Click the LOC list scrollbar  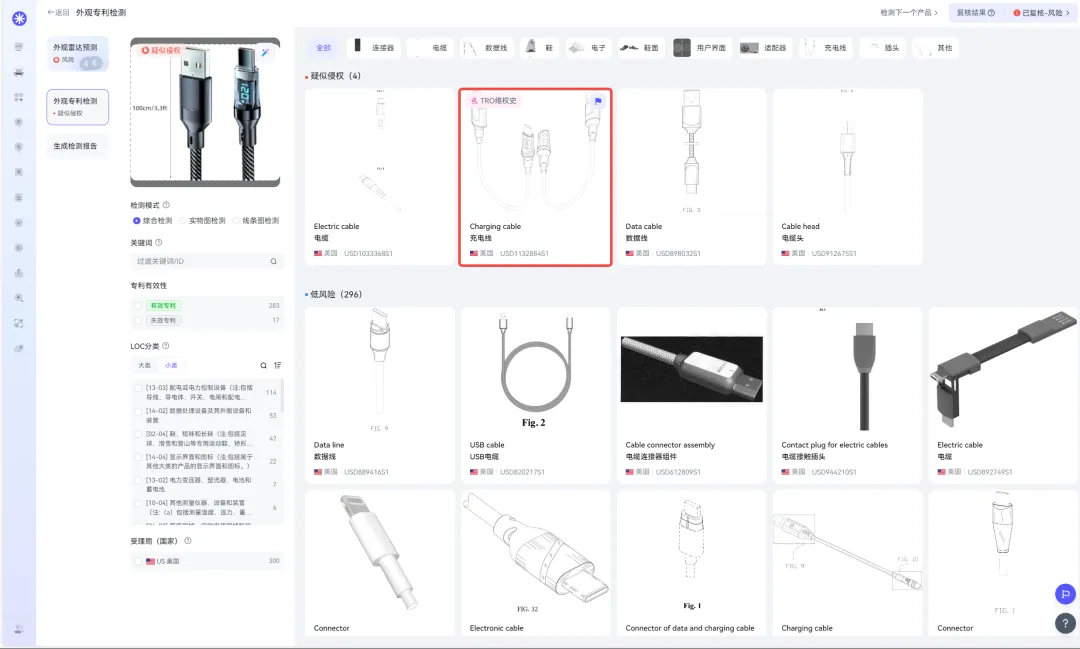pyautogui.click(x=282, y=394)
